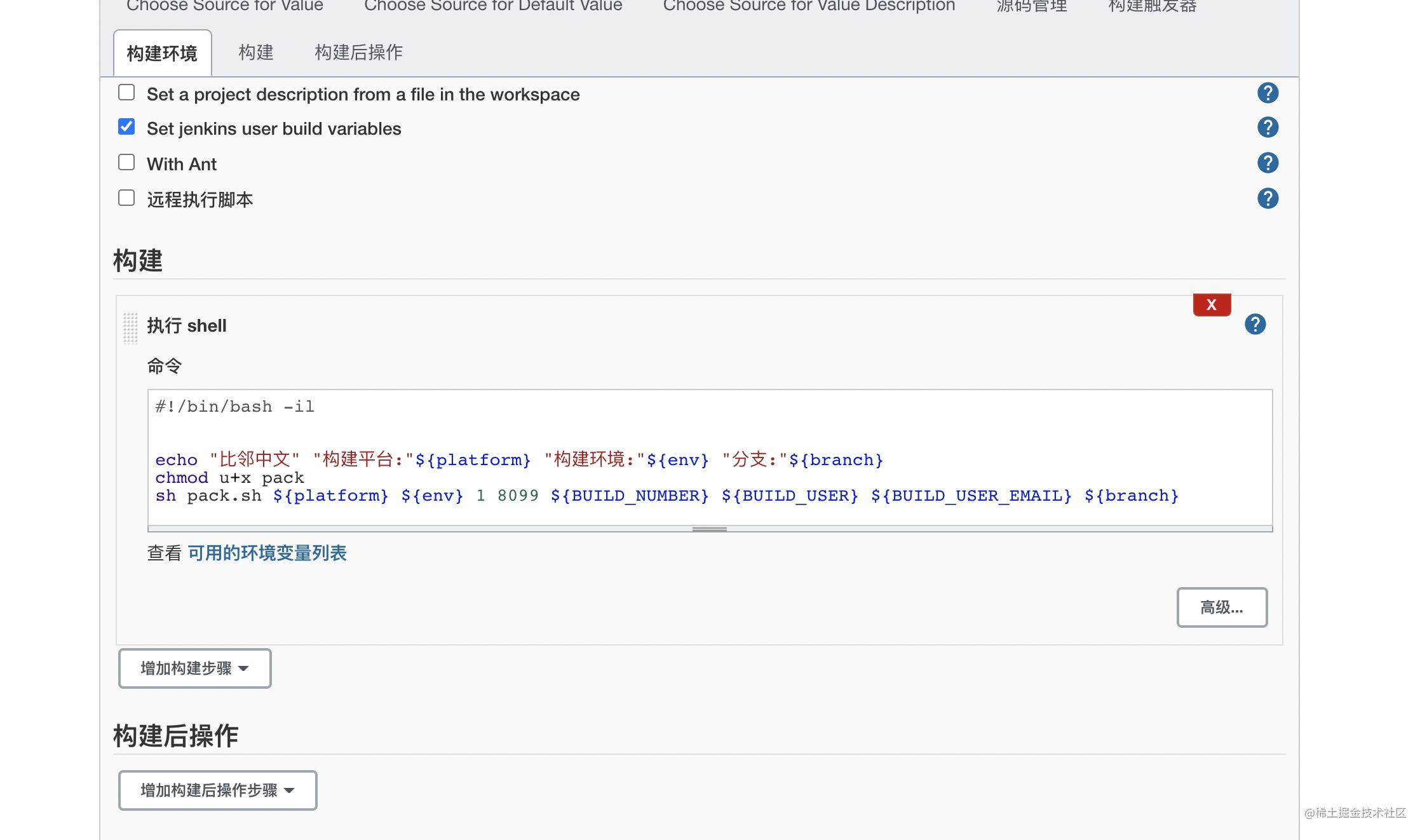Click the 构建后操作 section heading
The height and width of the screenshot is (840, 1427).
click(x=175, y=736)
